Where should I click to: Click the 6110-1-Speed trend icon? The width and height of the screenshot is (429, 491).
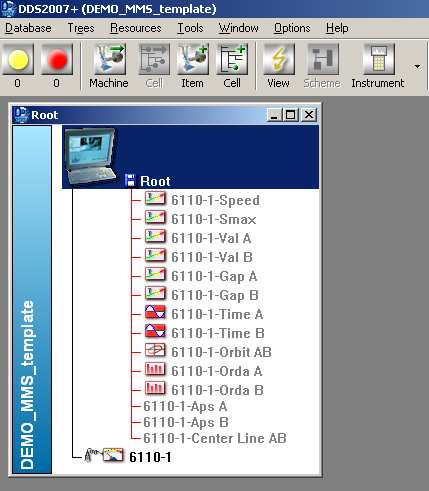[155, 198]
